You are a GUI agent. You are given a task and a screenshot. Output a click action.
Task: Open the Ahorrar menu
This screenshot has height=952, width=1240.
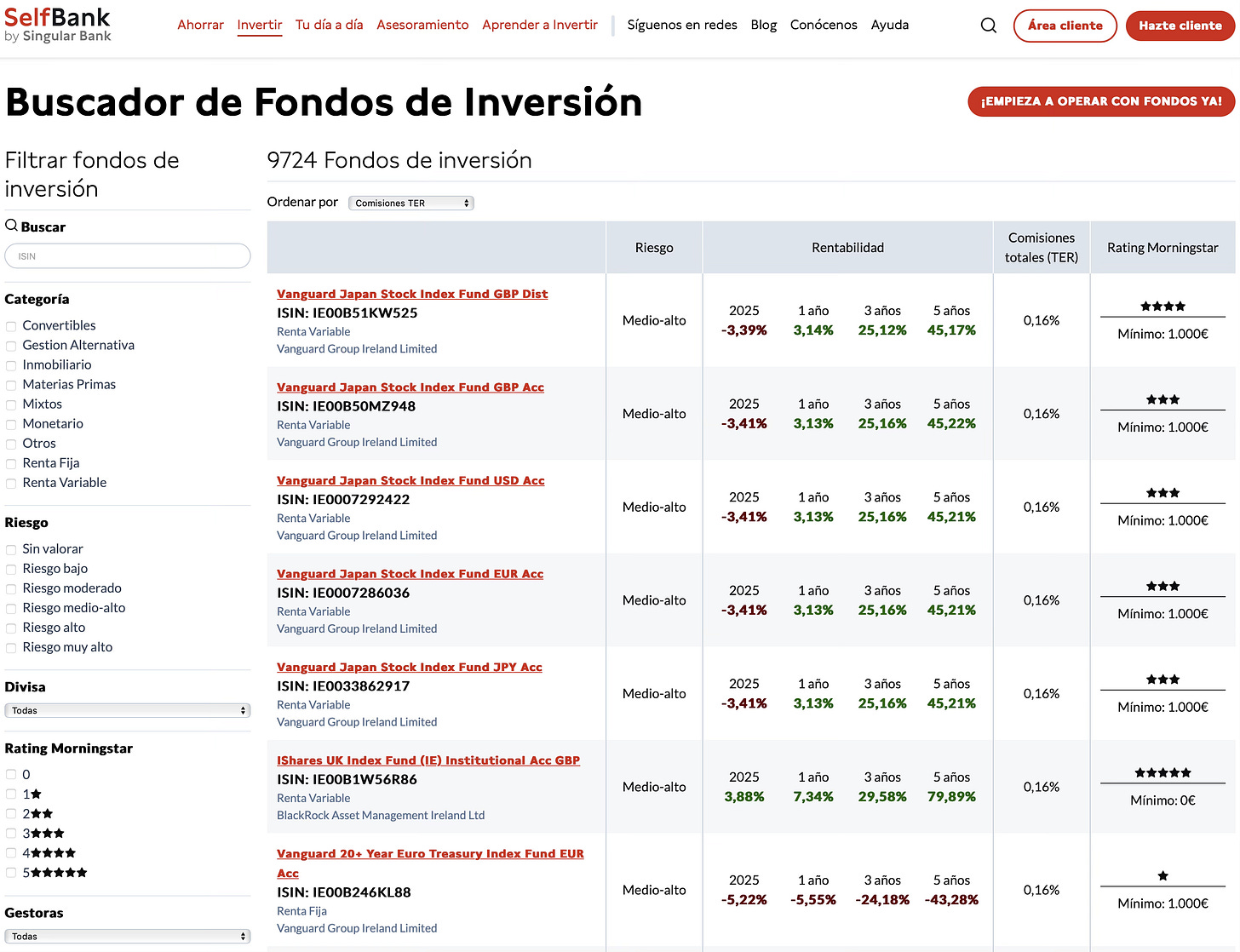200,25
